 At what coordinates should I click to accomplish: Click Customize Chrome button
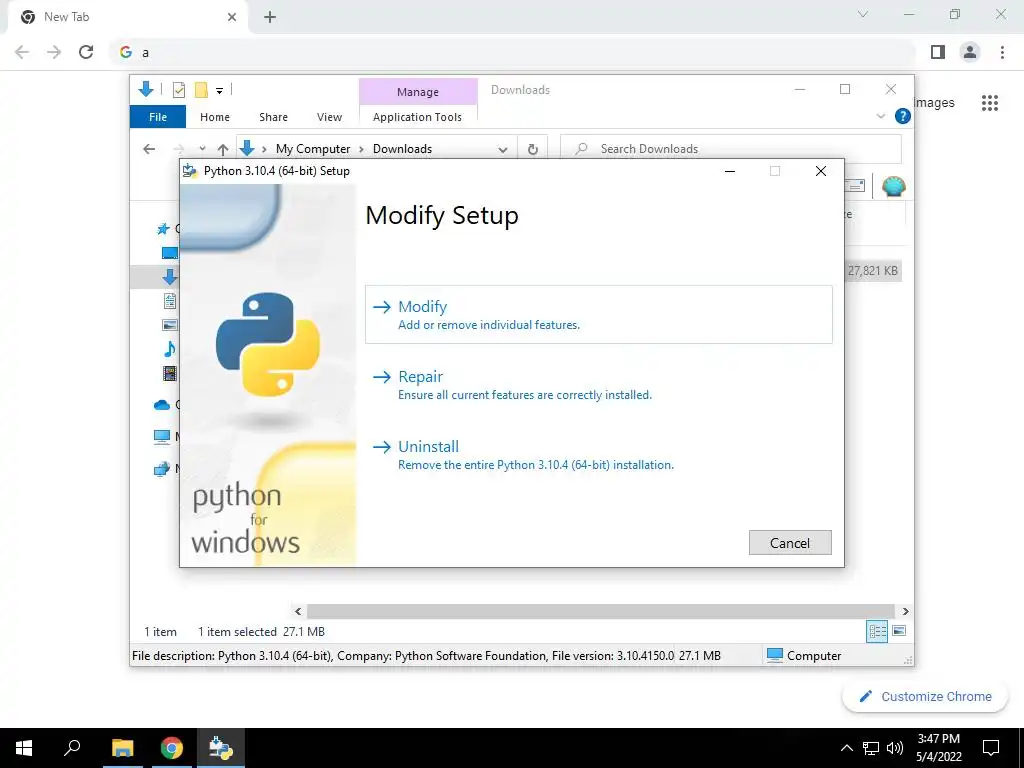[925, 696]
